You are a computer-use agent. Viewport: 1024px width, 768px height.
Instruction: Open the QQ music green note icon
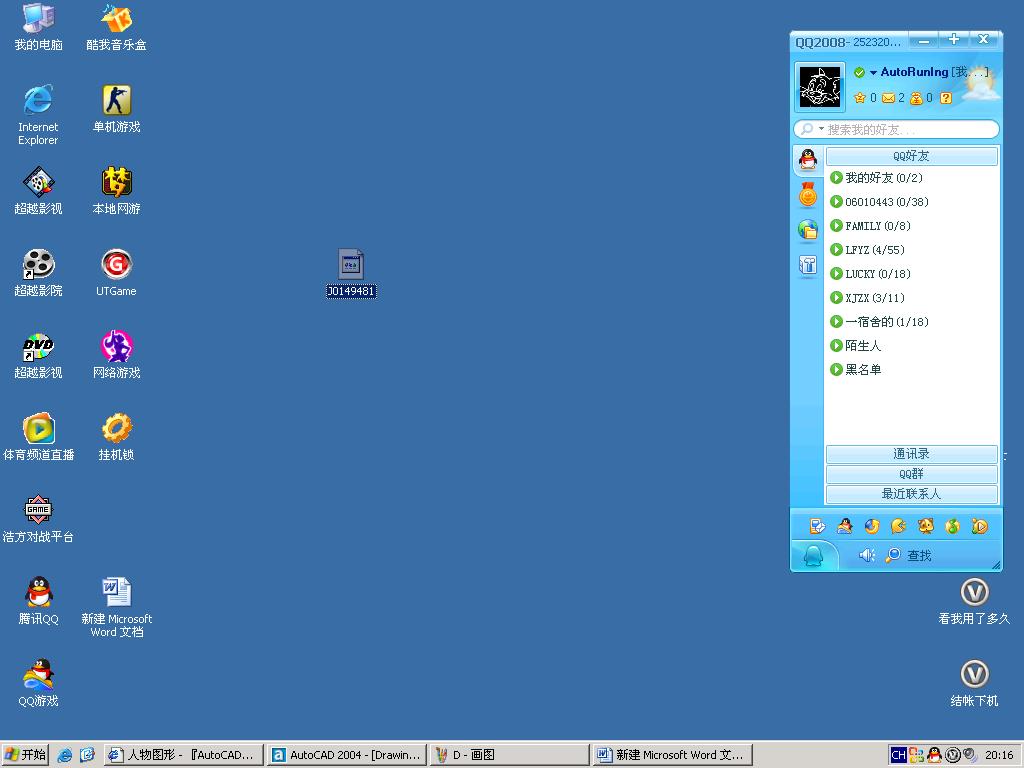point(952,526)
